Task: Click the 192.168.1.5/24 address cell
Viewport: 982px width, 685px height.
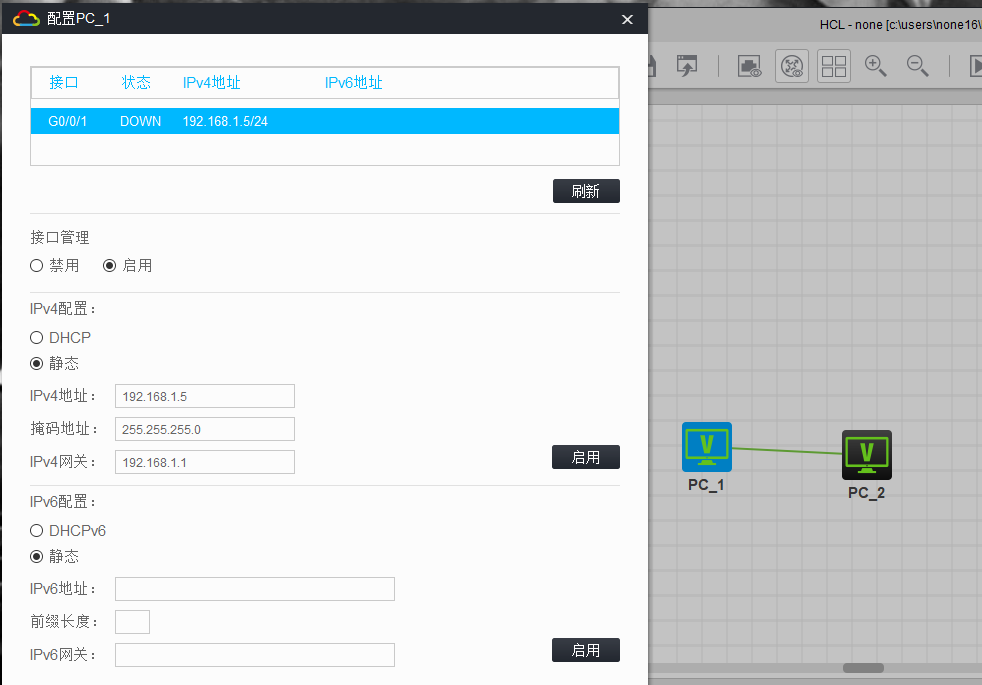Action: click(x=225, y=121)
